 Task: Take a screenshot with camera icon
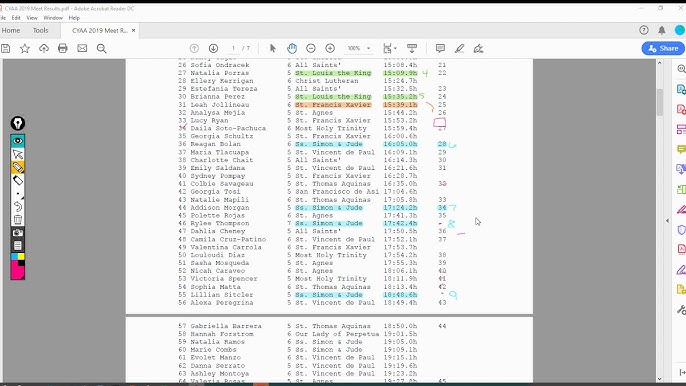[x=18, y=232]
